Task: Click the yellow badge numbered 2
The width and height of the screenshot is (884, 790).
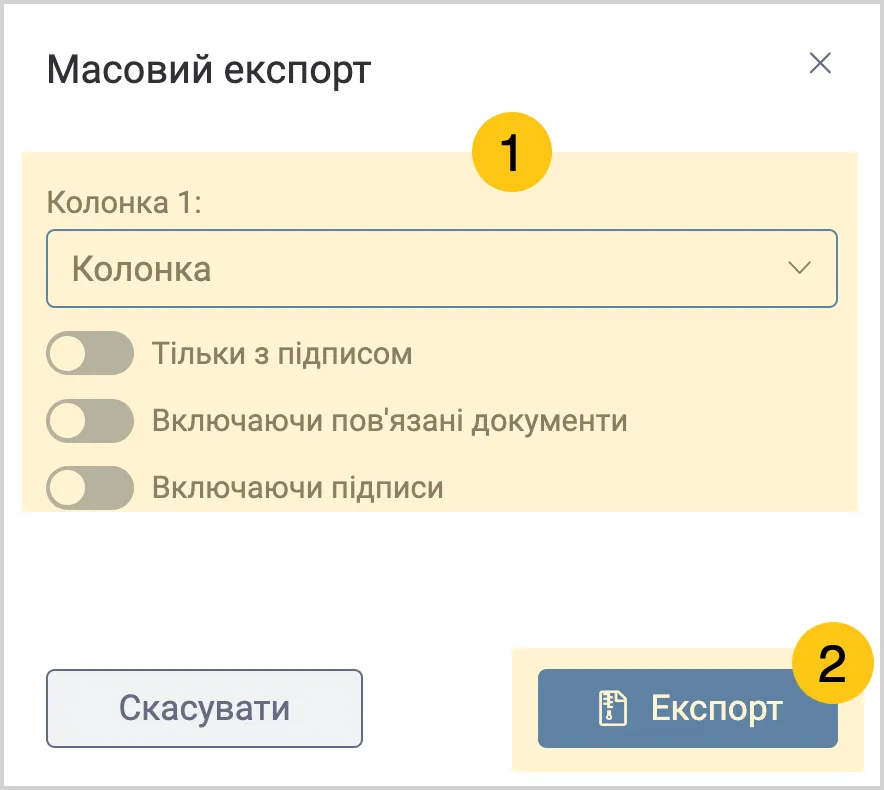Action: [x=833, y=663]
